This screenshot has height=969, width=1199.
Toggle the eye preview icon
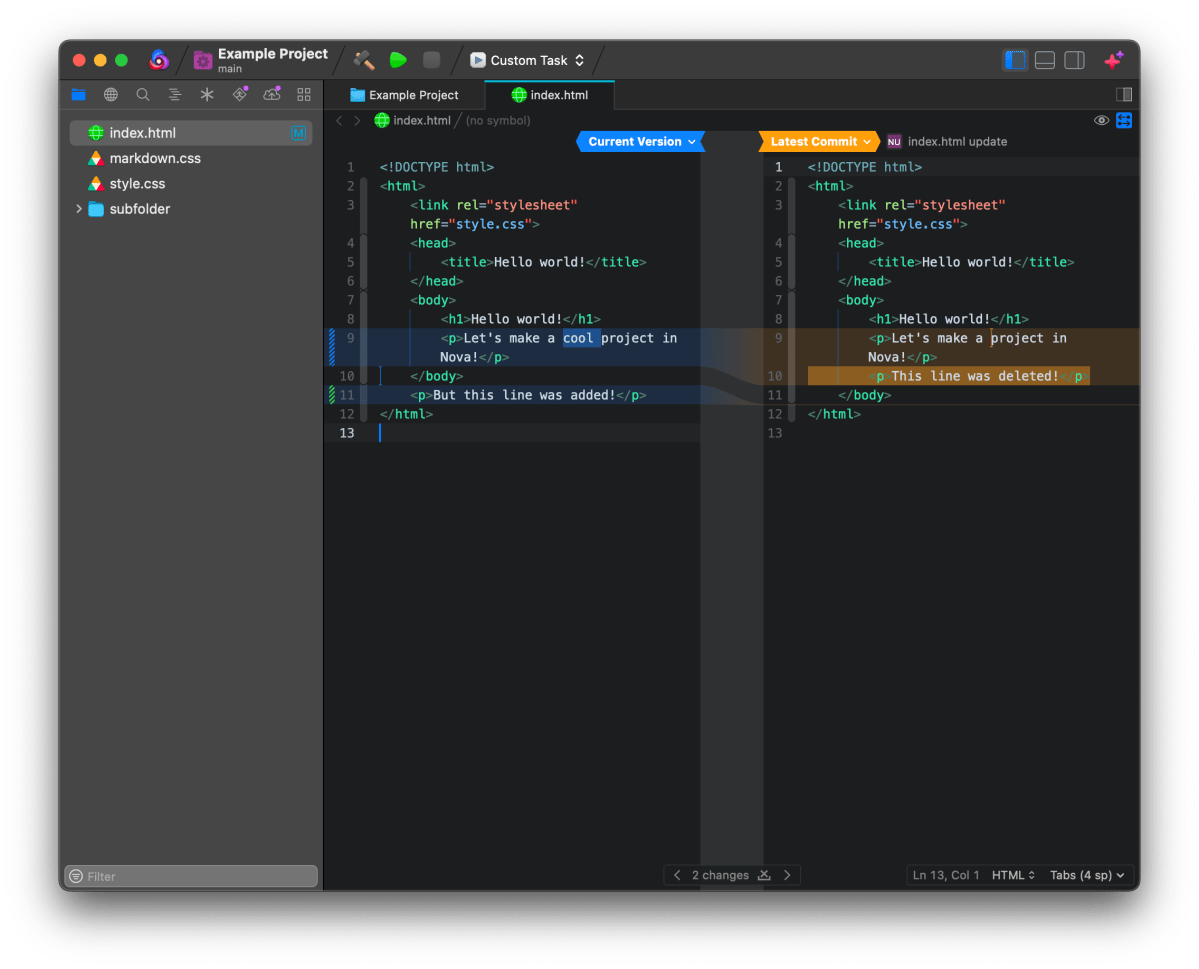(x=1101, y=120)
